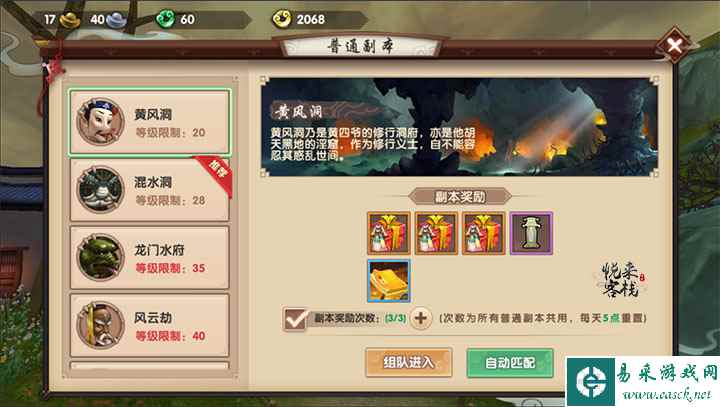Click the gold coin currency icon
This screenshot has height=407, width=720.
(x=282, y=19)
